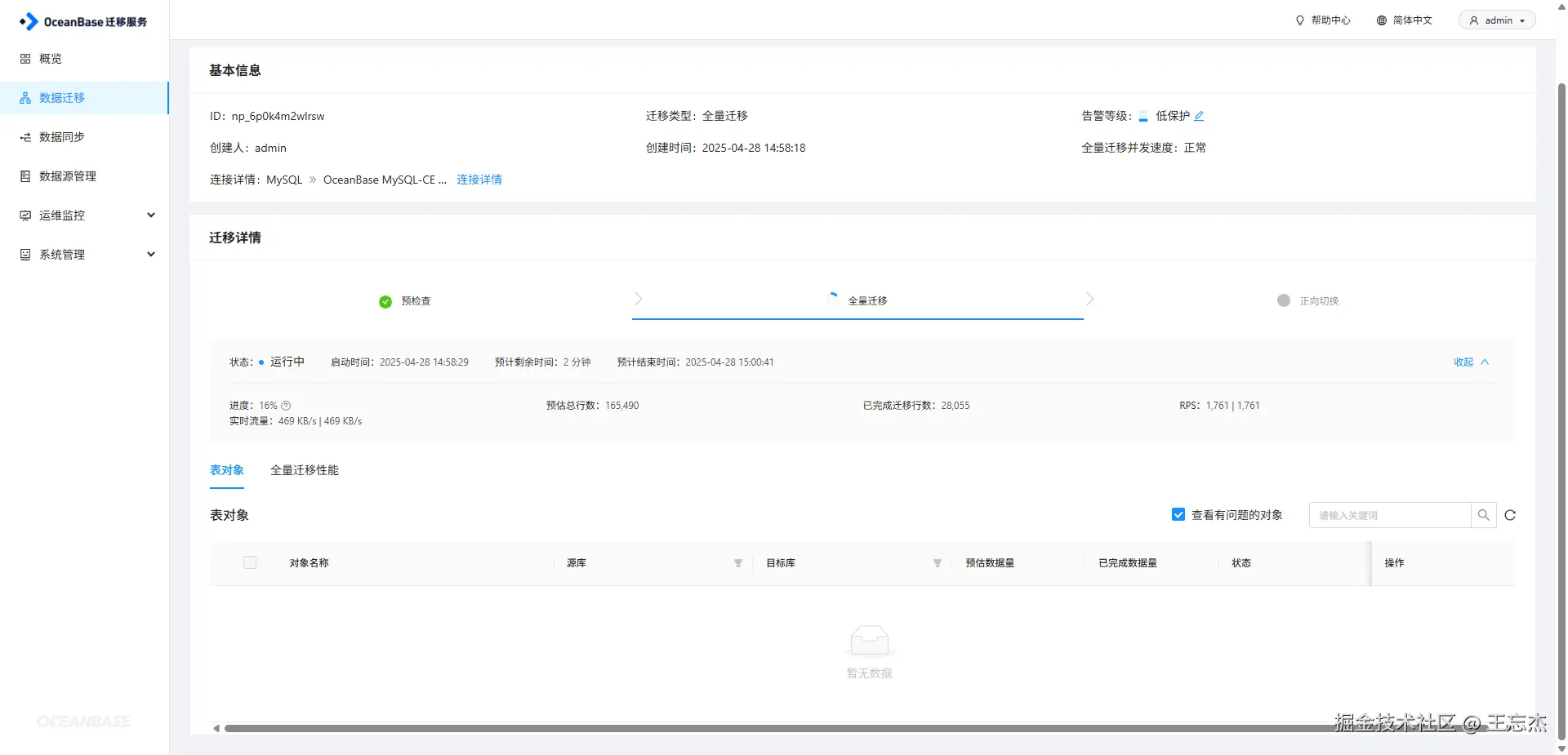Expand the 运维监控 menu chevron
1568x755 pixels.
point(151,215)
